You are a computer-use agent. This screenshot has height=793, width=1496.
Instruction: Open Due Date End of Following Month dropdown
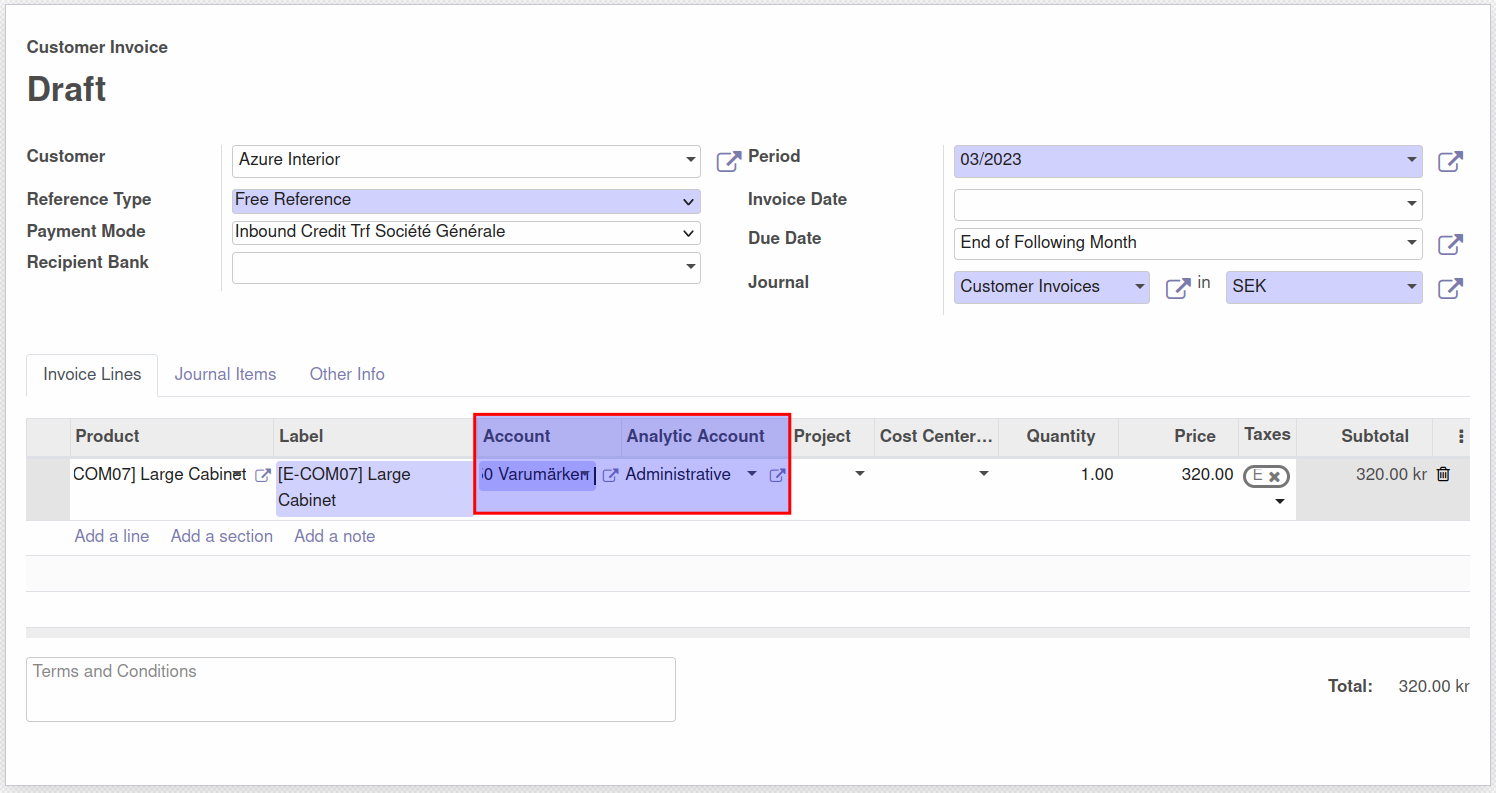pos(1411,242)
